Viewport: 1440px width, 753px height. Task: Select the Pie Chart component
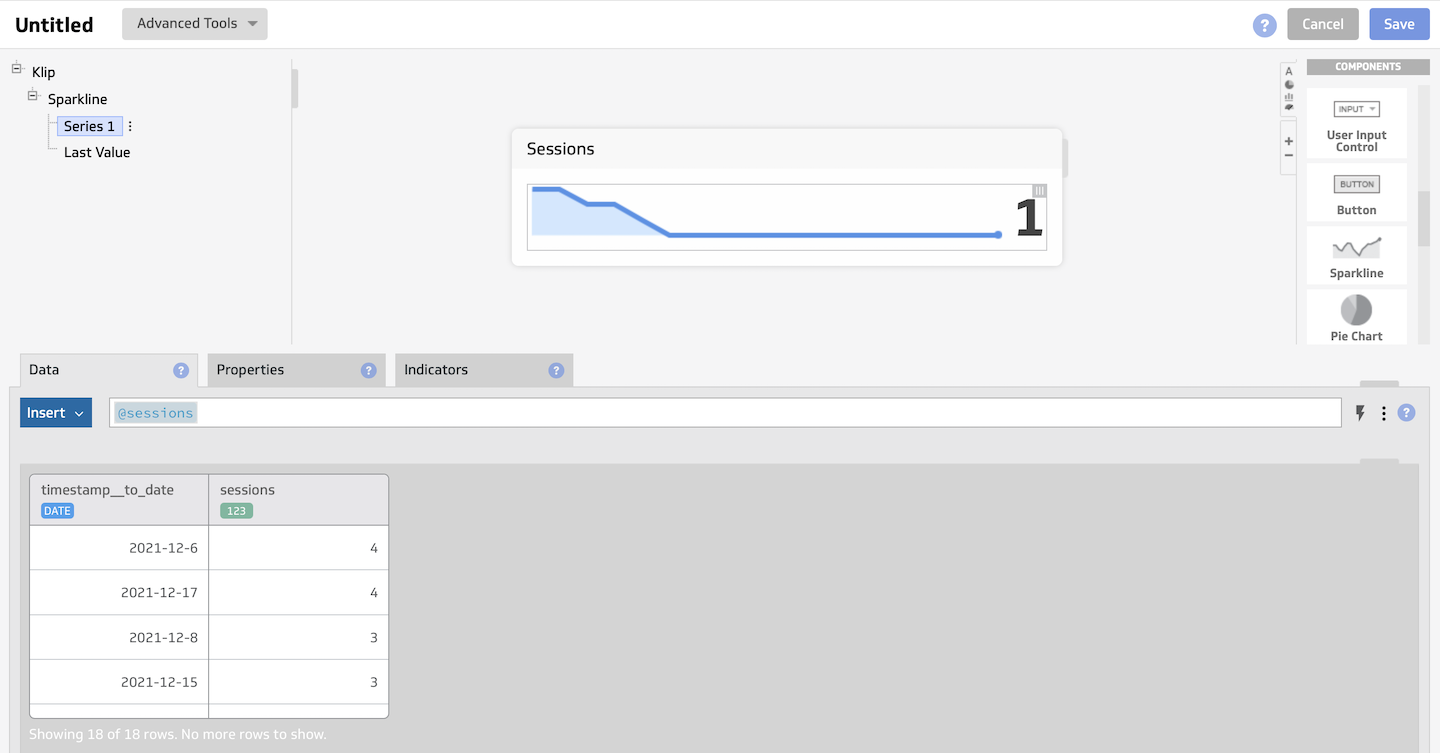(1356, 317)
